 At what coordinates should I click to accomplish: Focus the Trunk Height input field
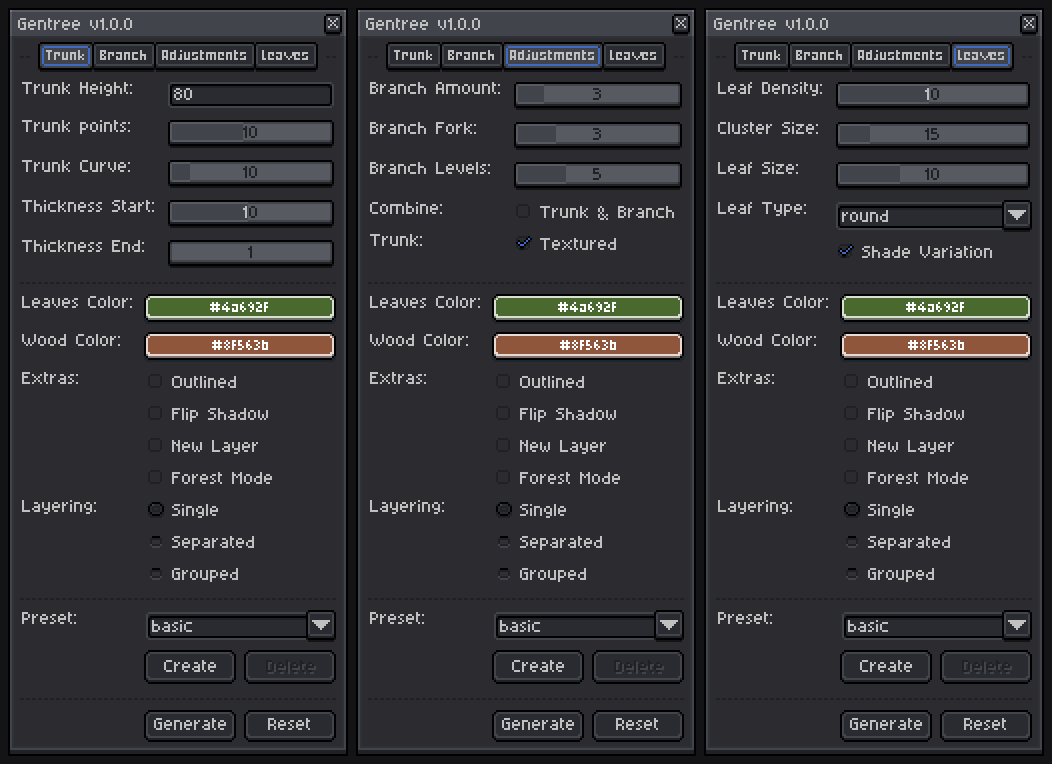coord(250,95)
